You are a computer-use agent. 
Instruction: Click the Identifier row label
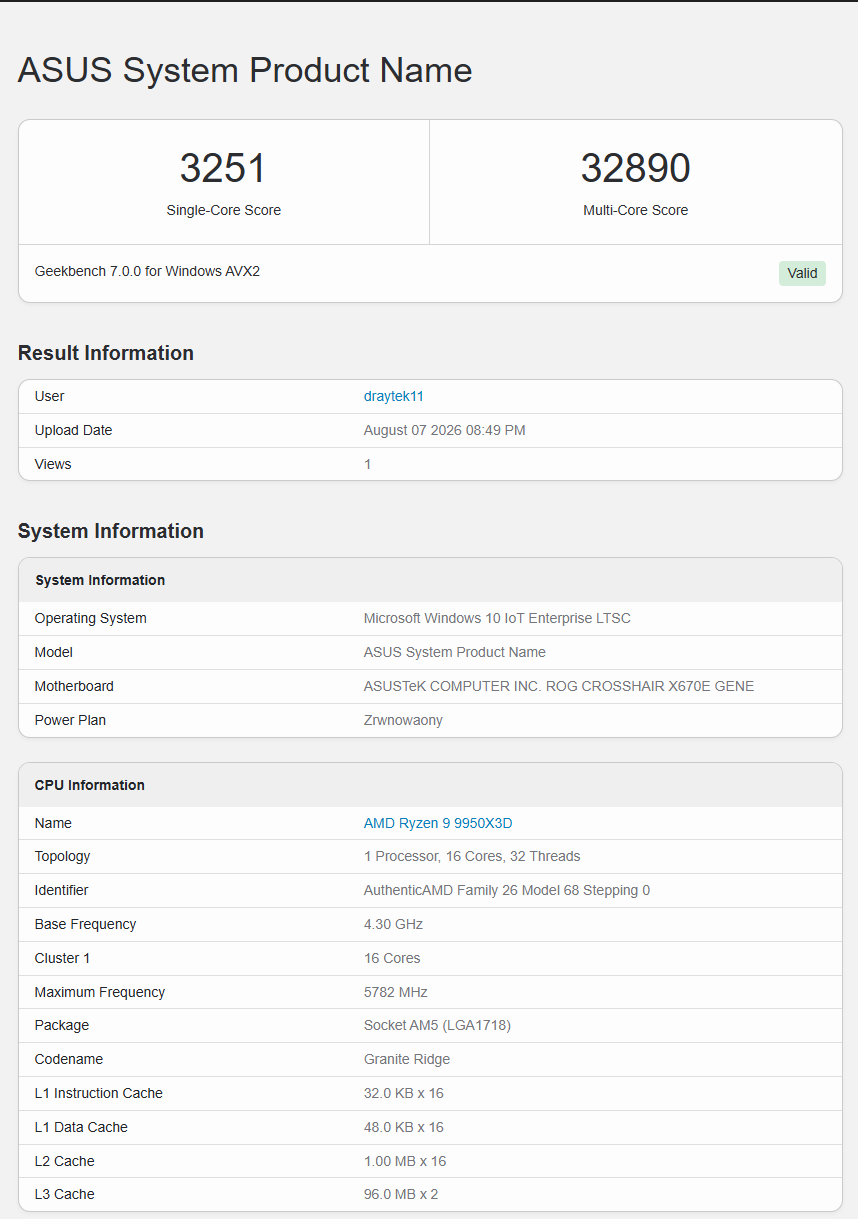[x=61, y=890]
